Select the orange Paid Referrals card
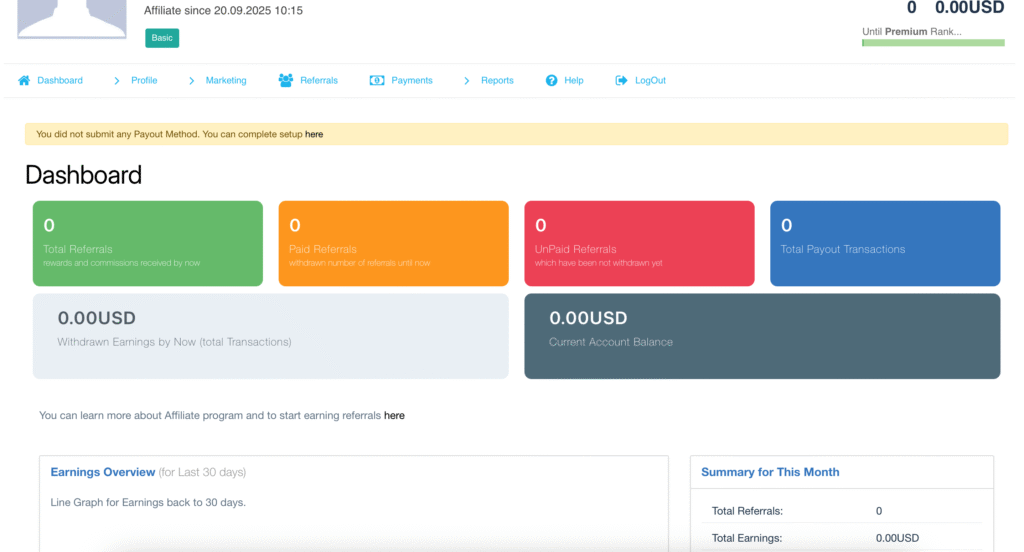 point(393,243)
